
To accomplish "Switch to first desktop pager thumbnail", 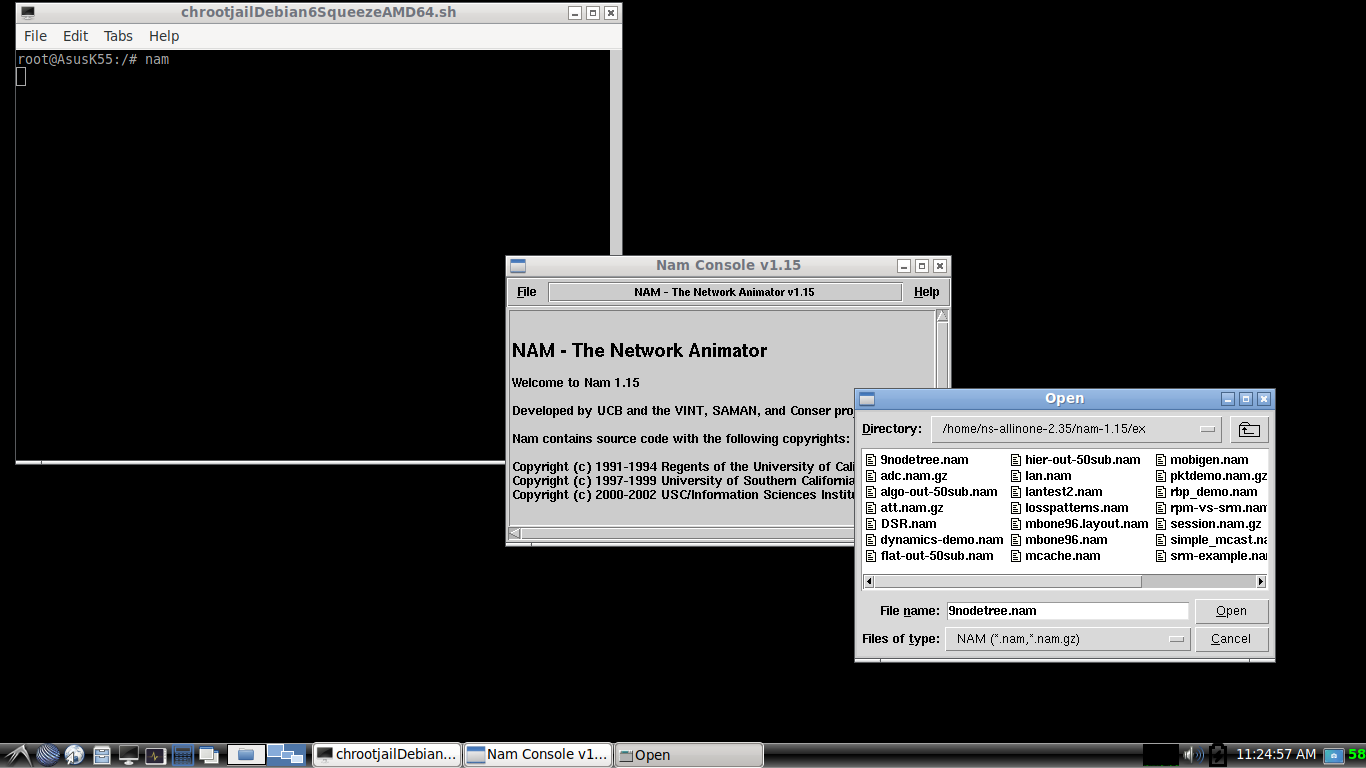I will pyautogui.click(x=246, y=755).
